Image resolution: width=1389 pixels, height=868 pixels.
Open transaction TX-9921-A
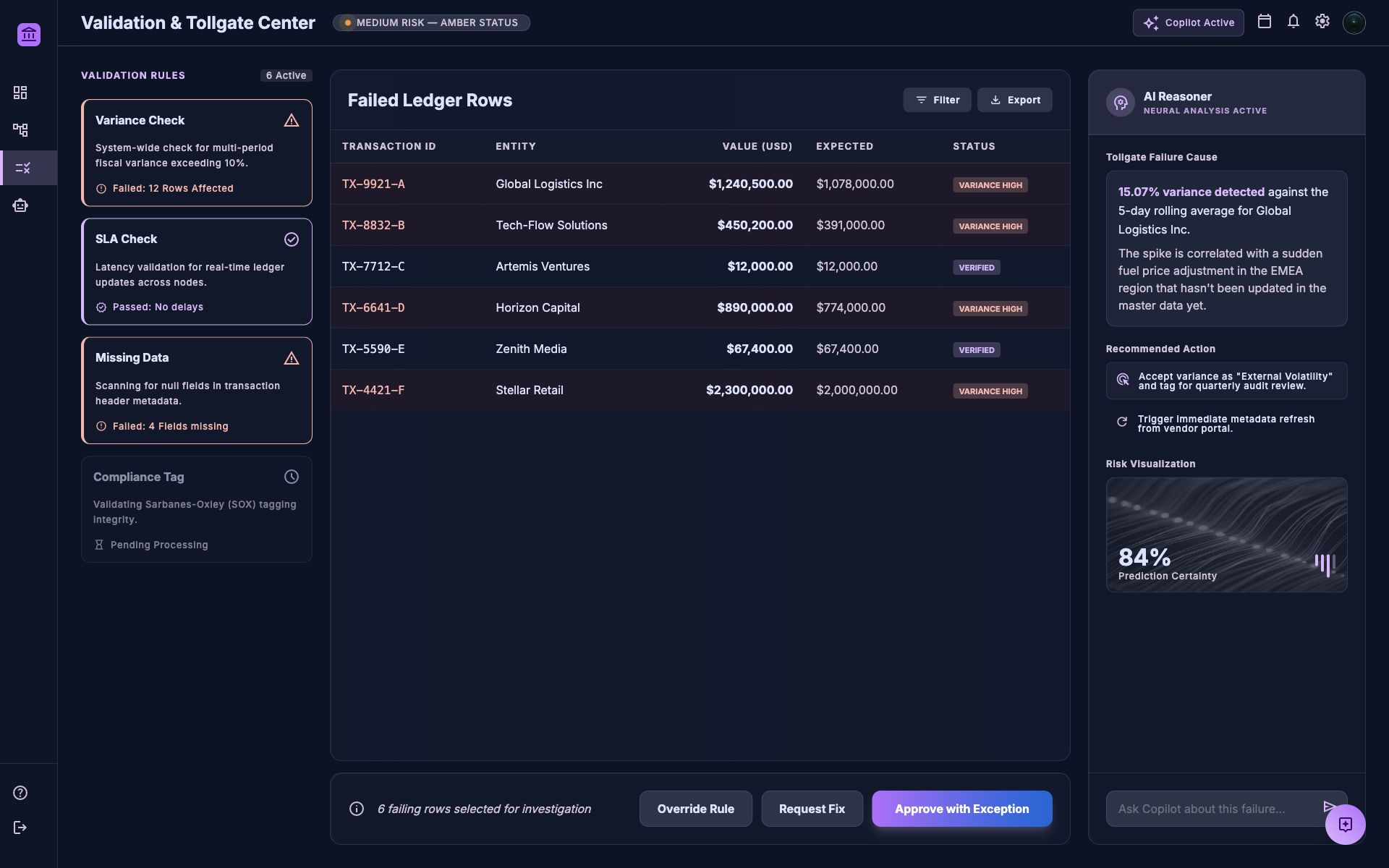click(x=373, y=184)
